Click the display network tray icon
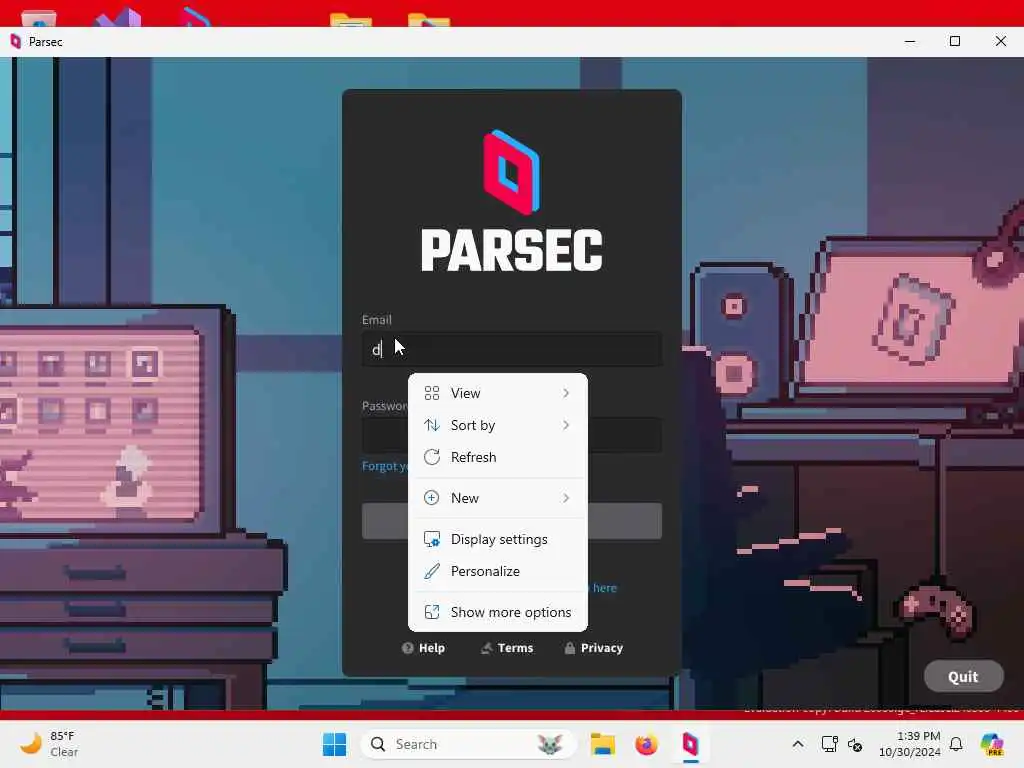 point(829,744)
